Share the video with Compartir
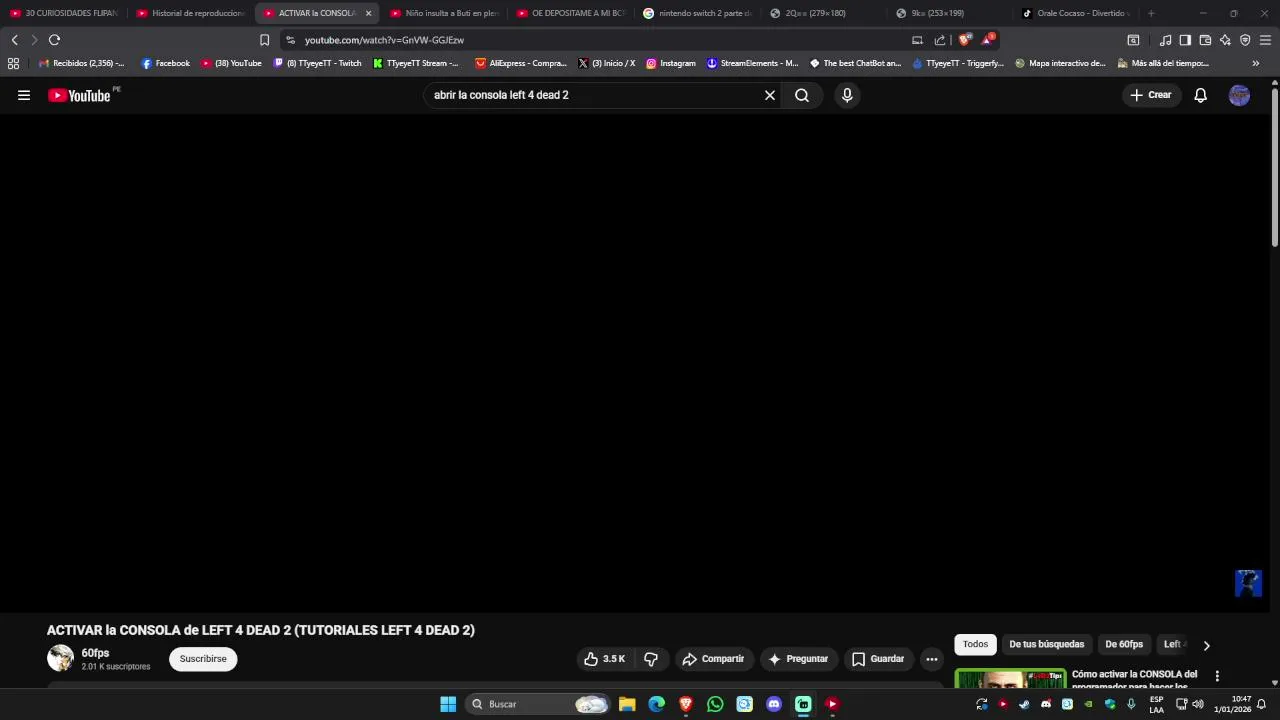The height and width of the screenshot is (720, 1280). (713, 659)
